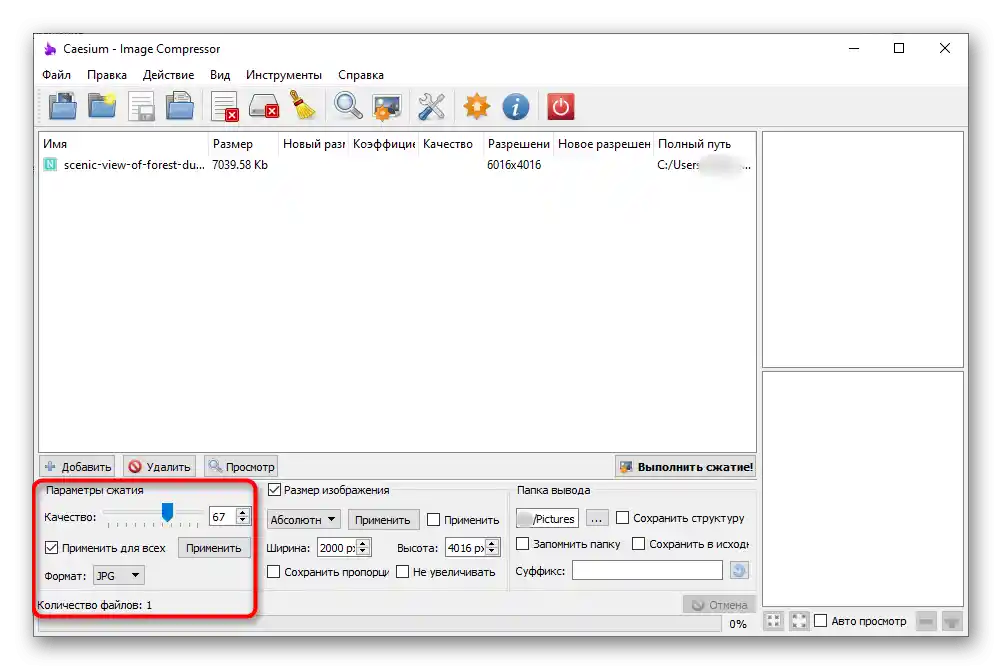Enable Сохранить в исходной checkbox
Viewport: 1002px width, 670px height.
pyautogui.click(x=638, y=543)
